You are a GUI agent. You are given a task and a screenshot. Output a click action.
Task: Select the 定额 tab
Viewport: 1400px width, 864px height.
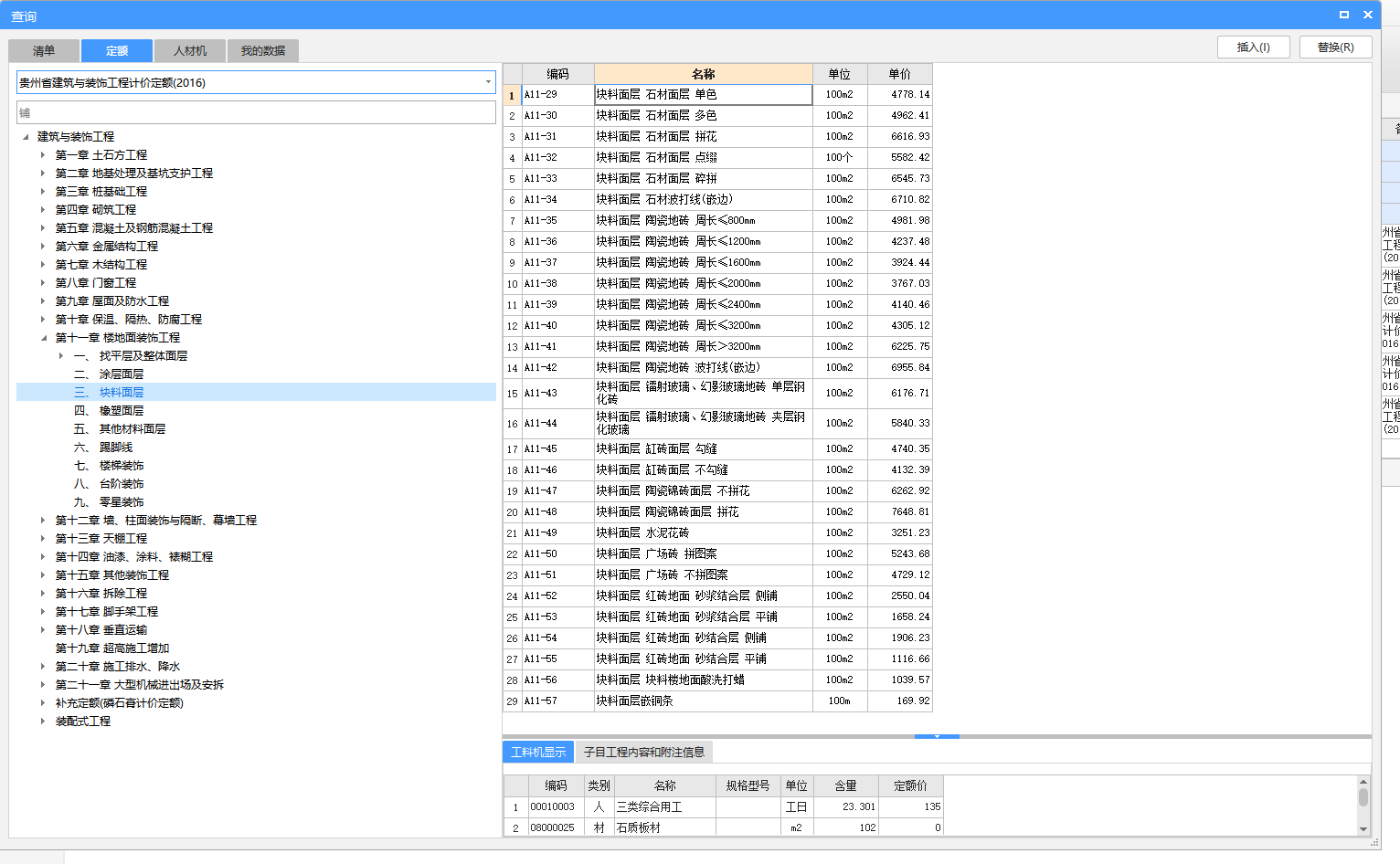click(x=117, y=51)
